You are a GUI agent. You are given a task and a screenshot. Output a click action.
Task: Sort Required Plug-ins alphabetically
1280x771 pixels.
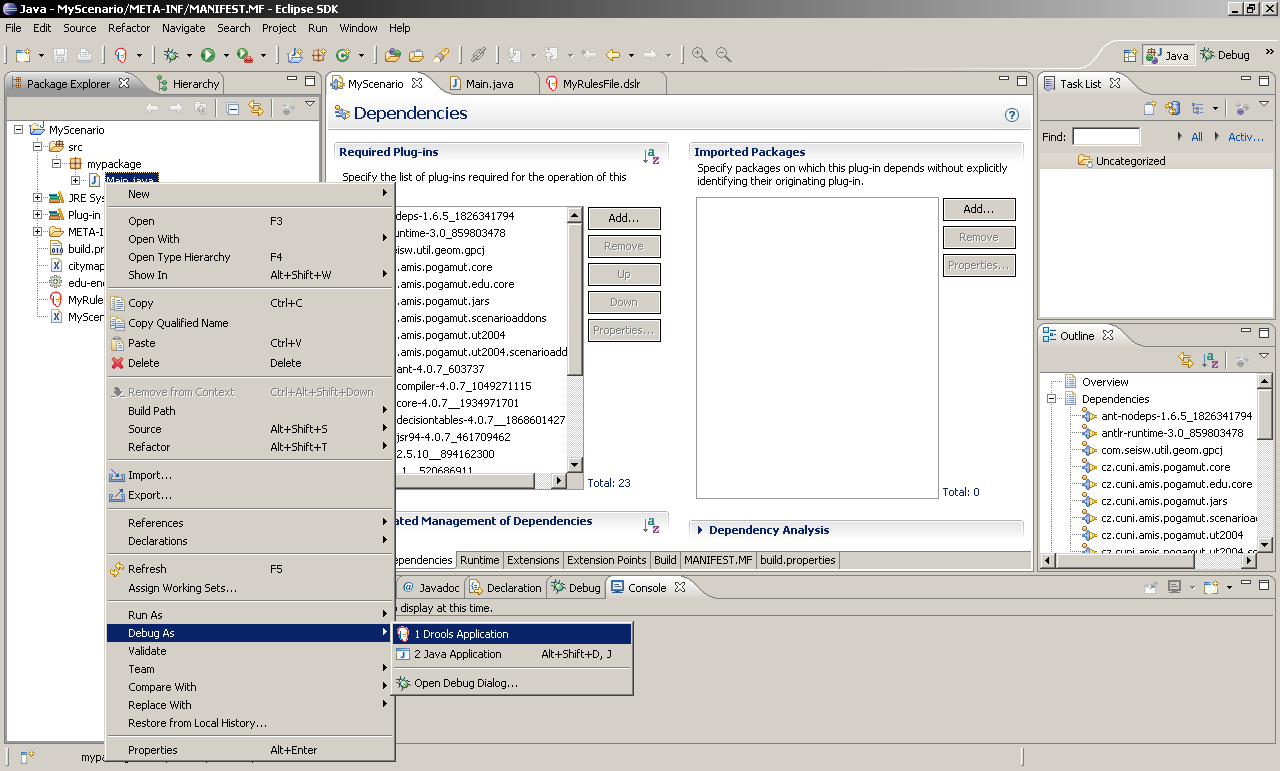coord(651,156)
